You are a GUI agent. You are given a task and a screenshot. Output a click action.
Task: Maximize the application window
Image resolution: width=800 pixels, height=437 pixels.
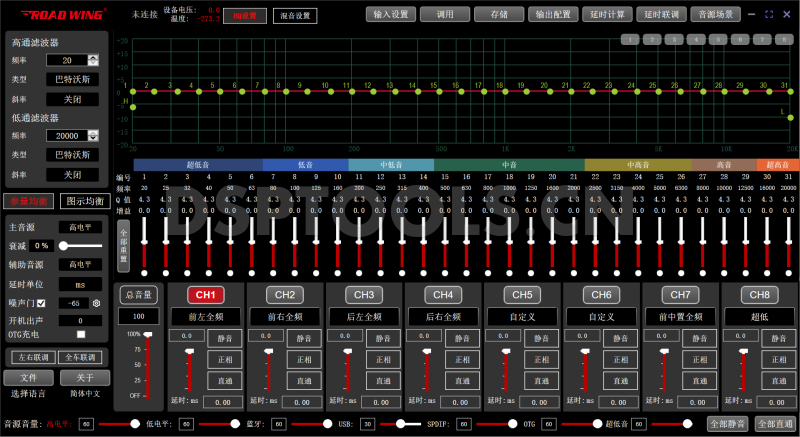[x=768, y=15]
